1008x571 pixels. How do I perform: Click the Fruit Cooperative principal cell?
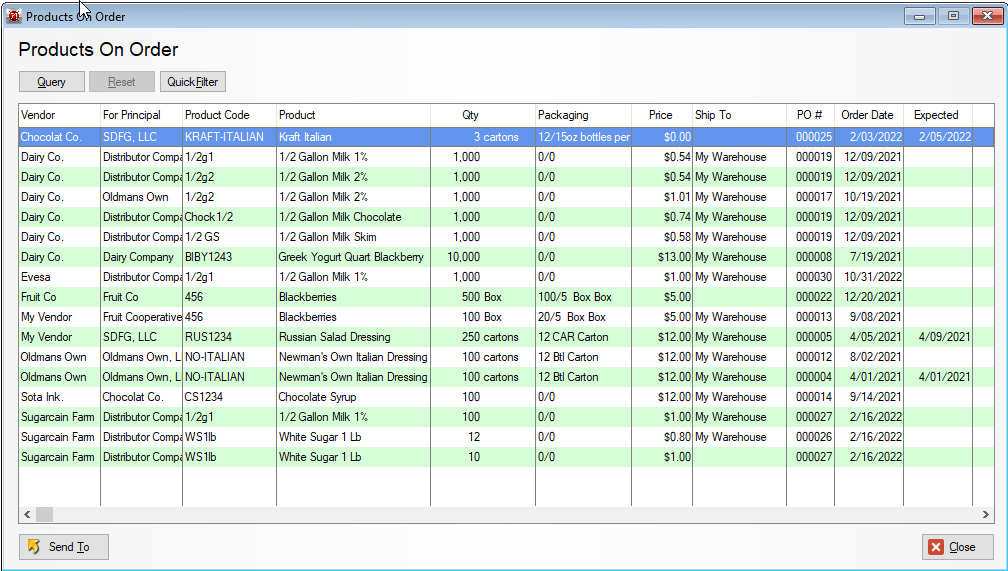click(141, 317)
